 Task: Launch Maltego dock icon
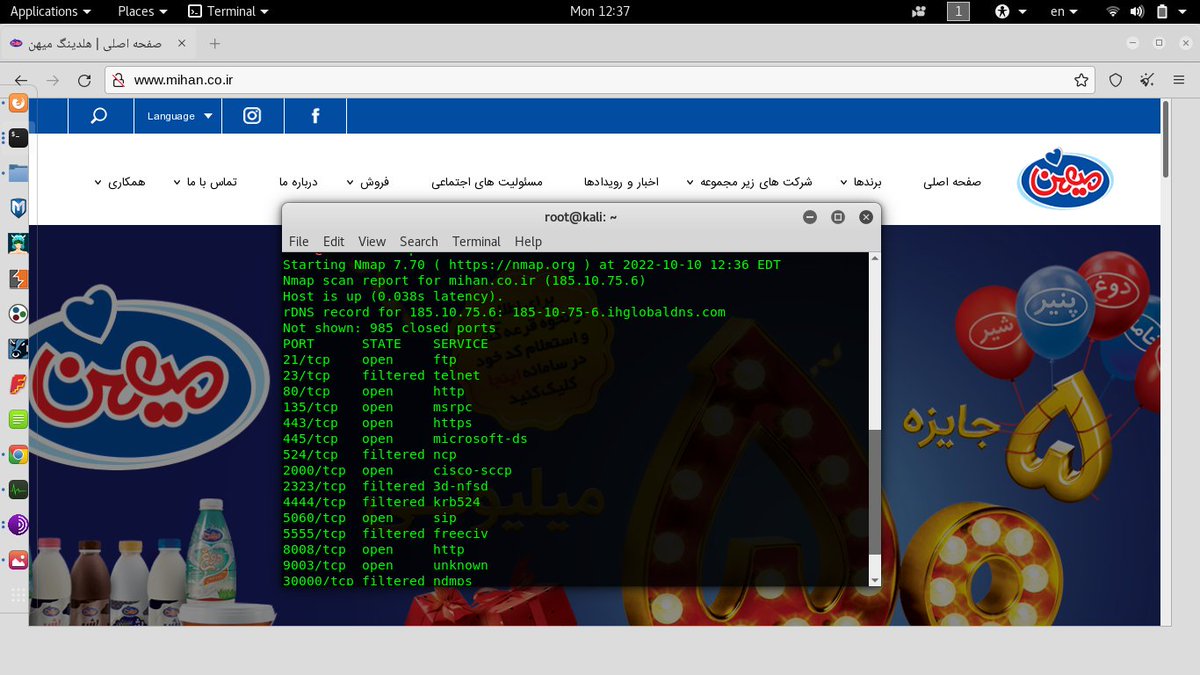(17, 314)
